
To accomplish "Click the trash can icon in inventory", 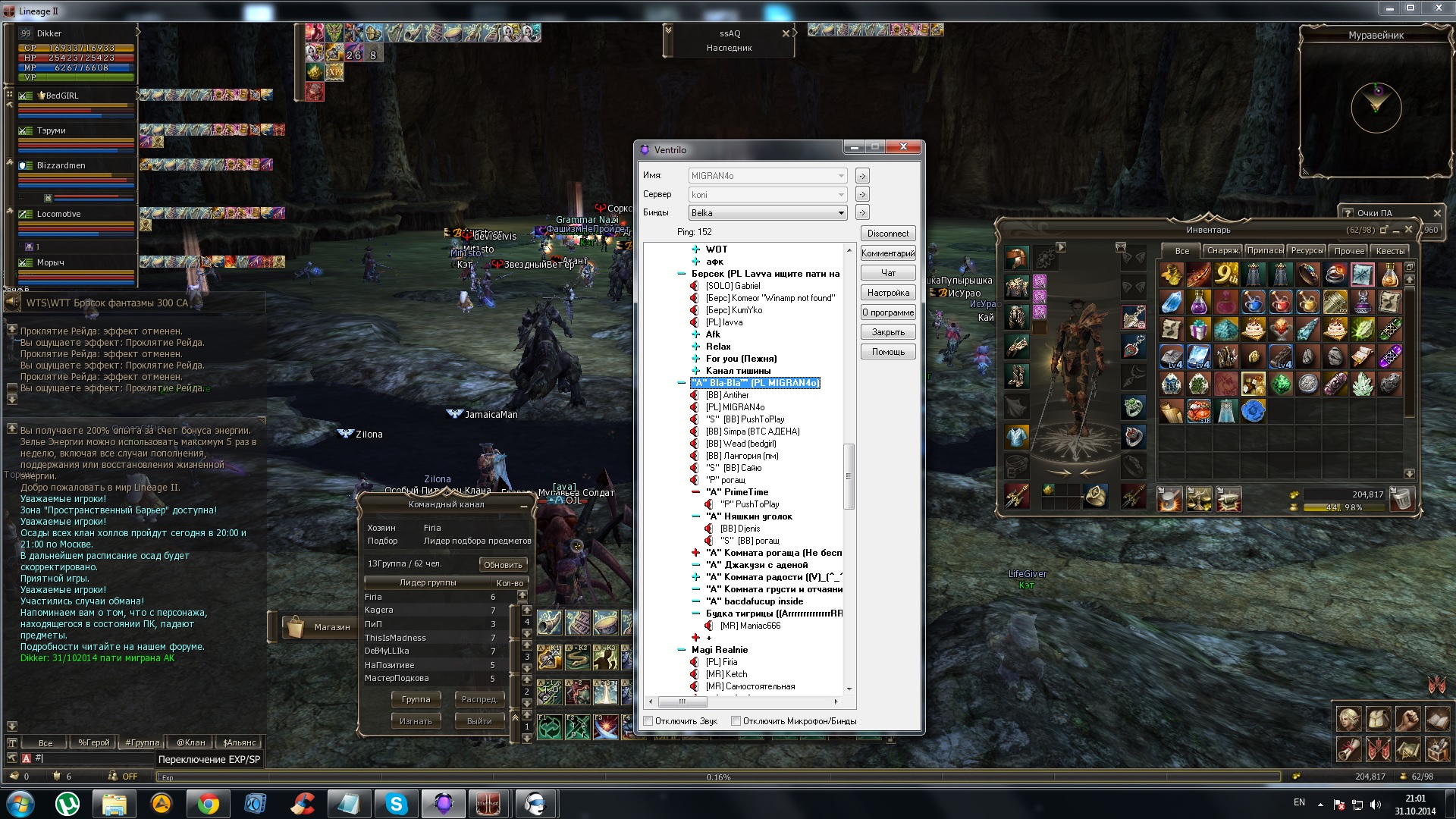I will [1402, 499].
